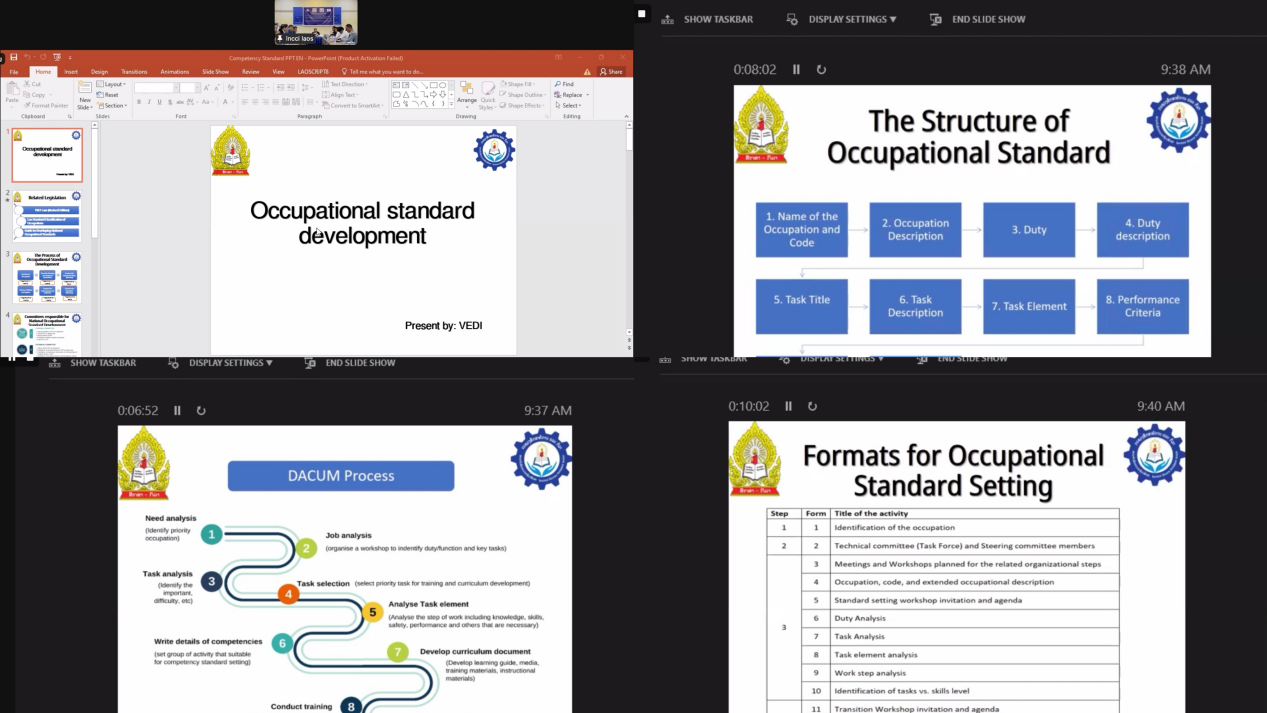
Task: Pause the 0:08:02 presenter timer
Action: 796,69
